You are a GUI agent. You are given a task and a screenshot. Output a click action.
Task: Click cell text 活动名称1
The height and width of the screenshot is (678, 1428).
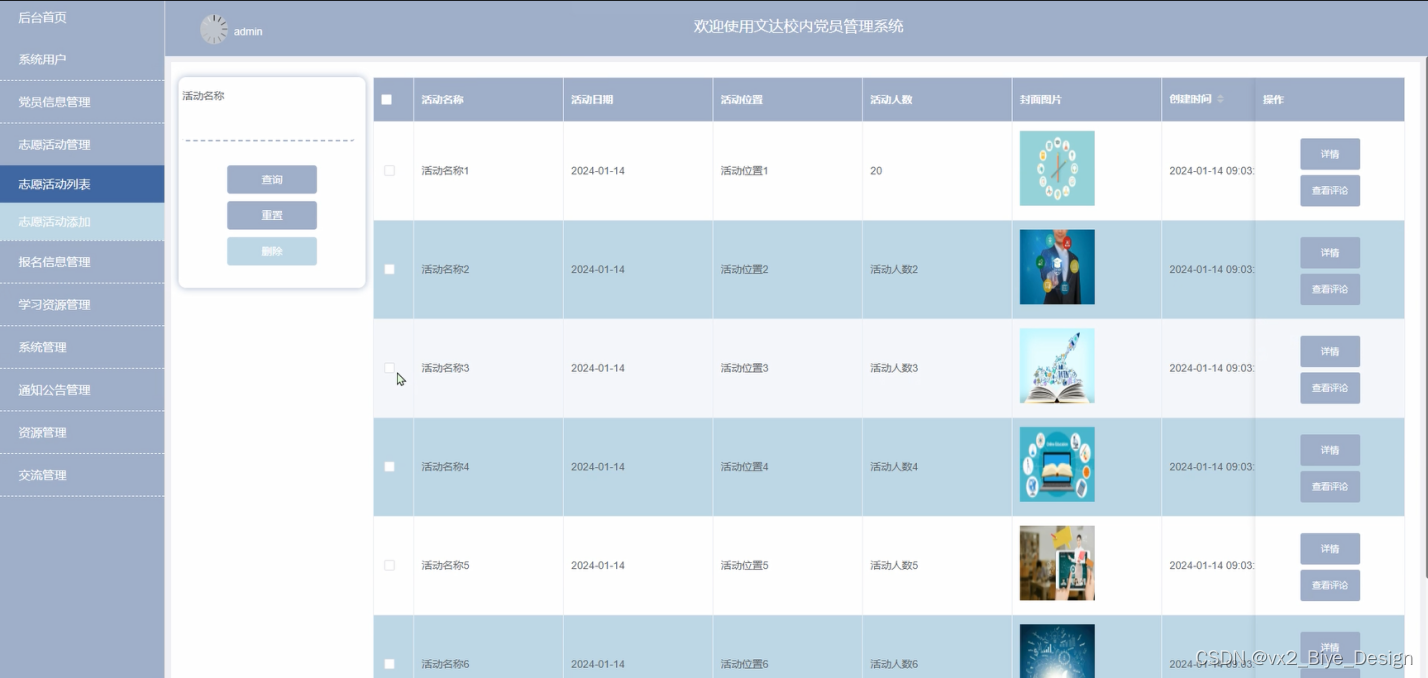[x=445, y=171]
